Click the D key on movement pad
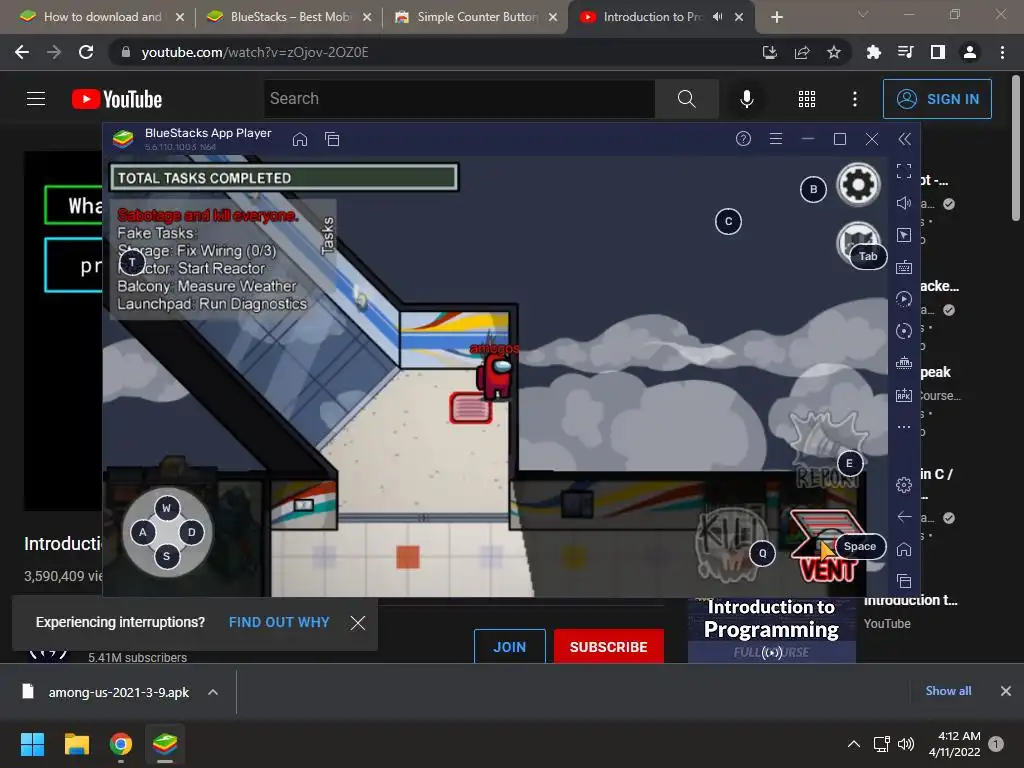The height and width of the screenshot is (768, 1024). [x=191, y=532]
